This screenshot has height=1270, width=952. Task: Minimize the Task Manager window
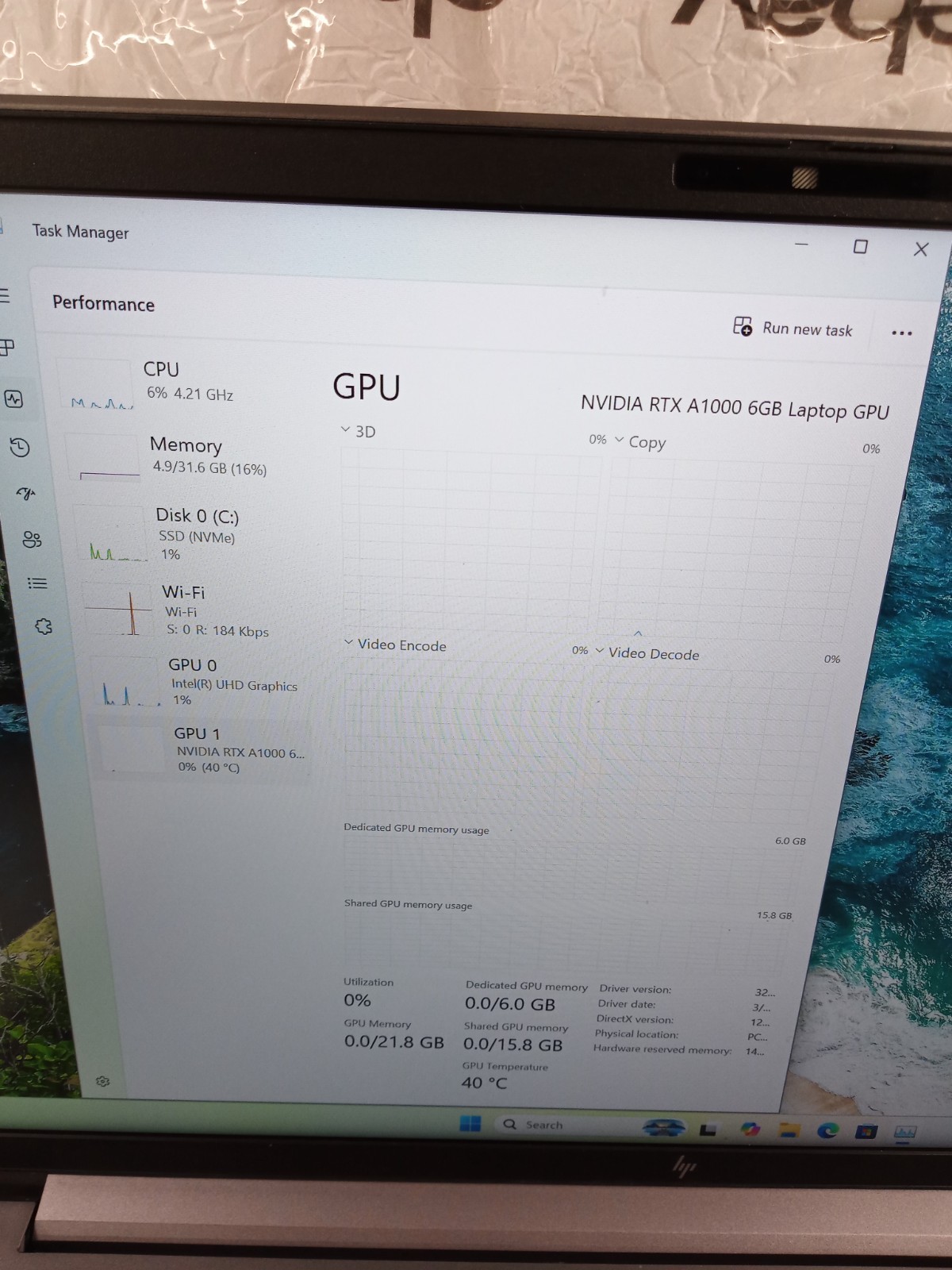pos(801,244)
